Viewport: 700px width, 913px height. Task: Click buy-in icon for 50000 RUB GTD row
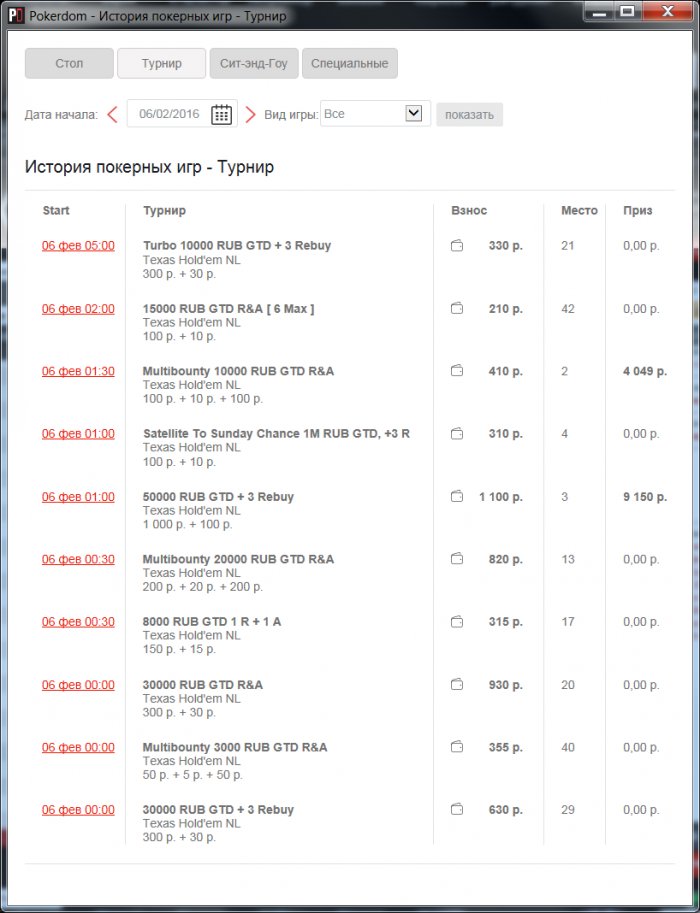pyautogui.click(x=457, y=497)
